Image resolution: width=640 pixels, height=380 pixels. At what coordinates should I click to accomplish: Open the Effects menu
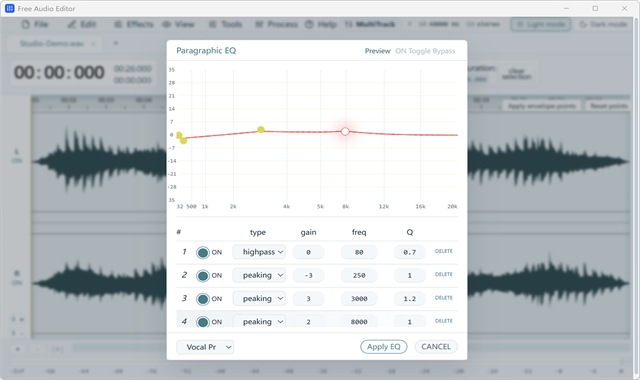(x=133, y=24)
